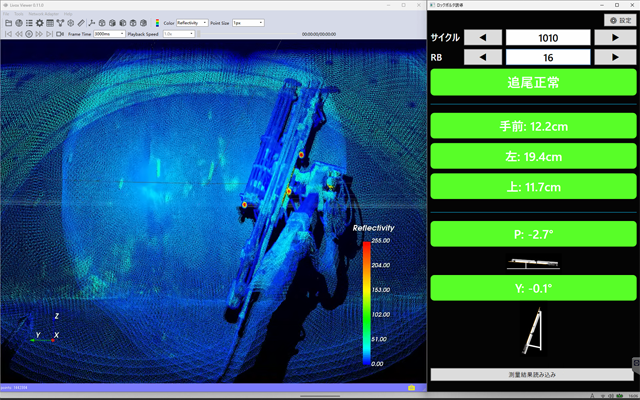
Task: Open the Network Adapter menu
Action: [x=43, y=14]
